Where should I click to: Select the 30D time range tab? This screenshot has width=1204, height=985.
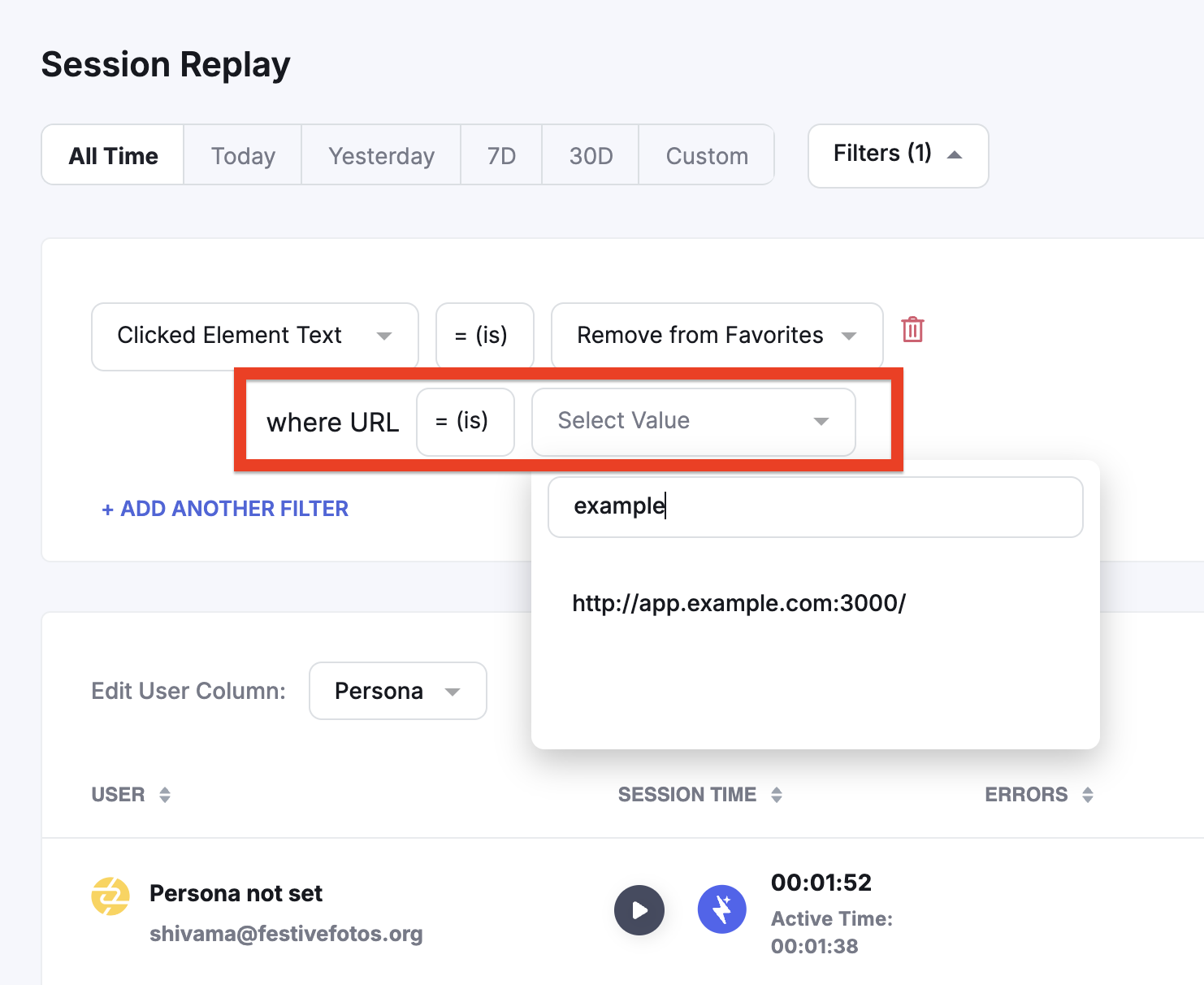coord(591,155)
